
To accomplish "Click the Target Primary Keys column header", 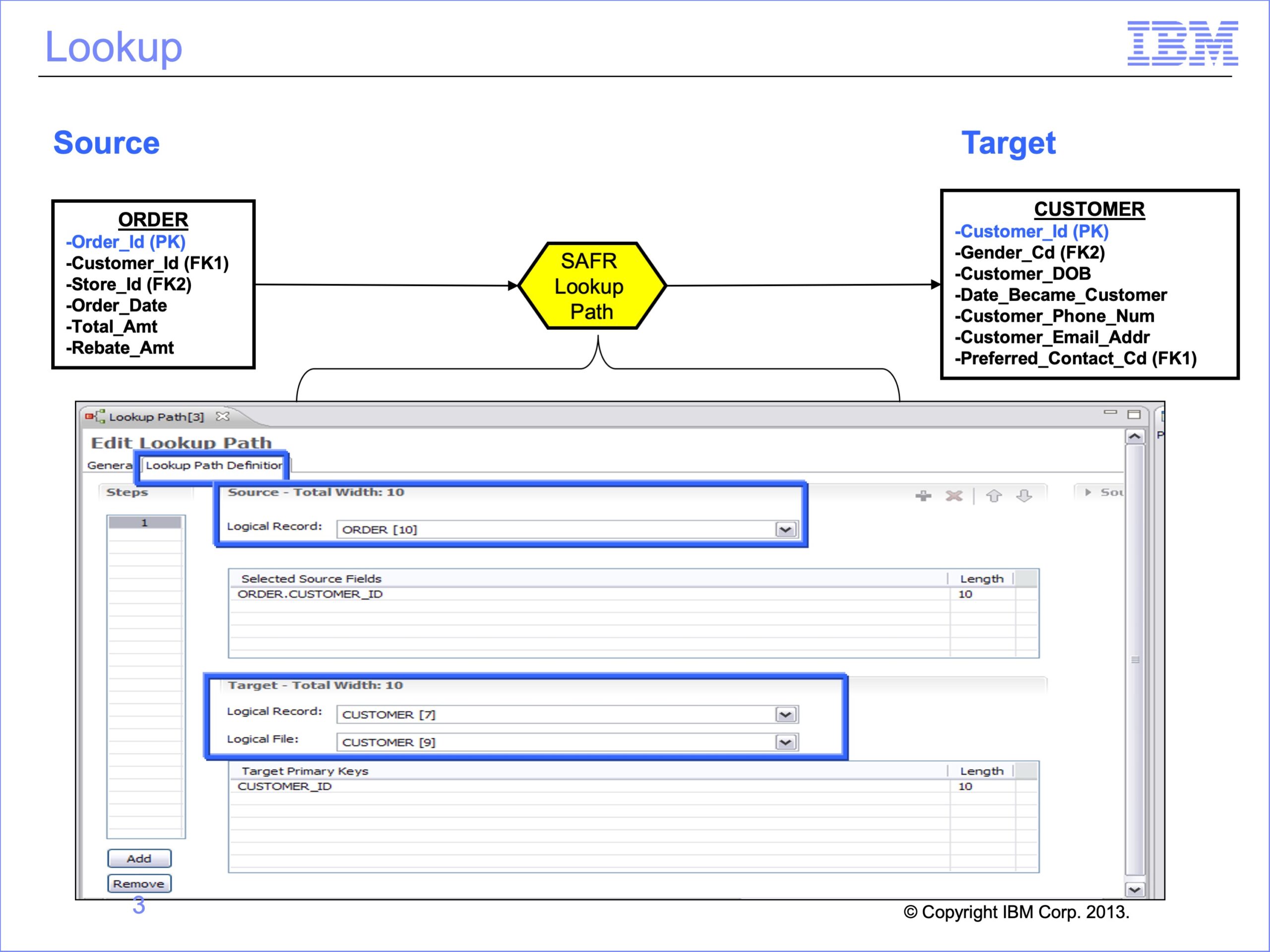I will (588, 771).
